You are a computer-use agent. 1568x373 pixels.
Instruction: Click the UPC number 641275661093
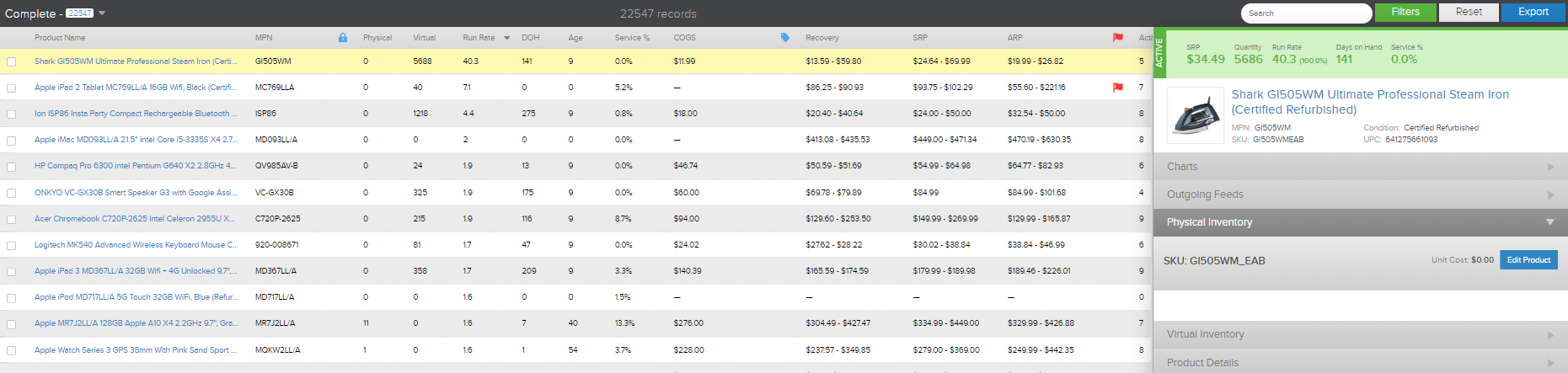pos(1411,140)
